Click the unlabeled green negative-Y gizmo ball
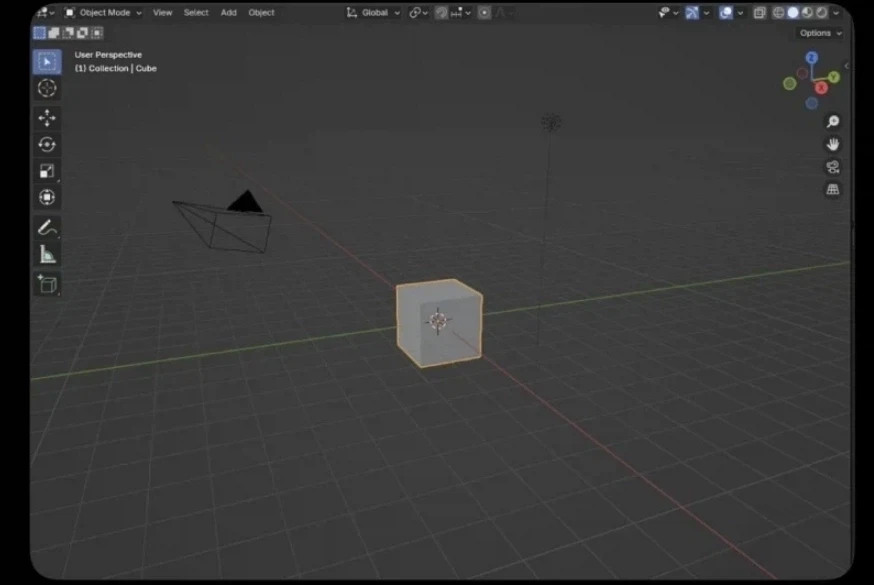This screenshot has width=874, height=585. pos(790,84)
